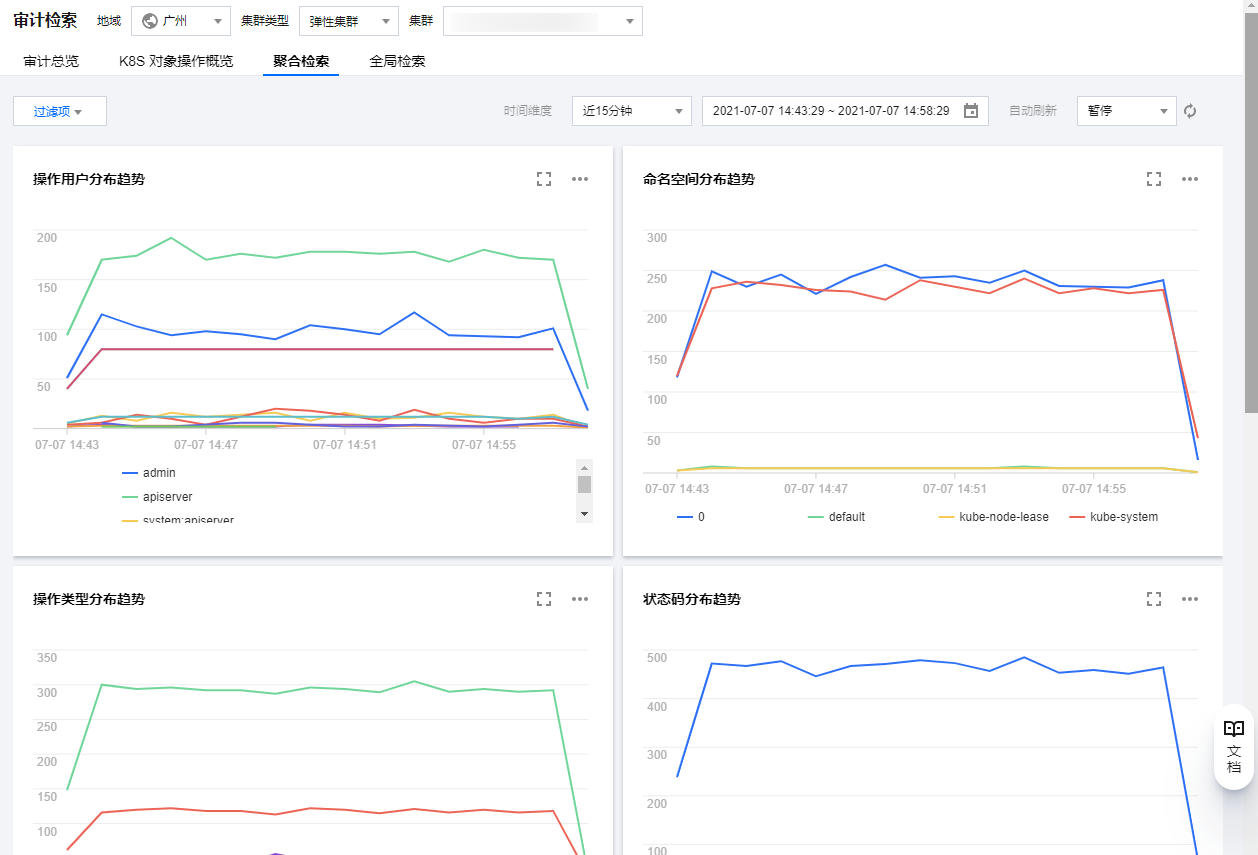The image size is (1258, 855).
Task: Switch to the K8S 对象操作概览 tab
Action: [x=176, y=61]
